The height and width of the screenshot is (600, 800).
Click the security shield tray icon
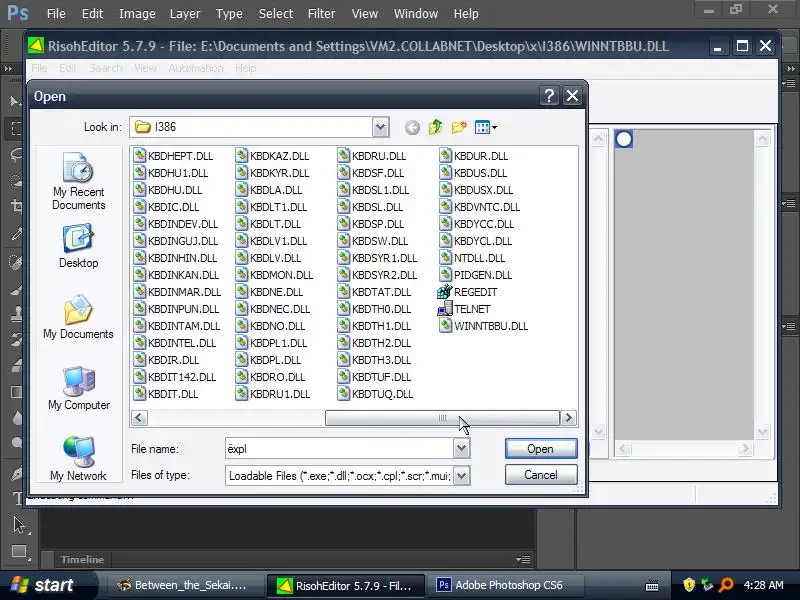click(x=689, y=585)
